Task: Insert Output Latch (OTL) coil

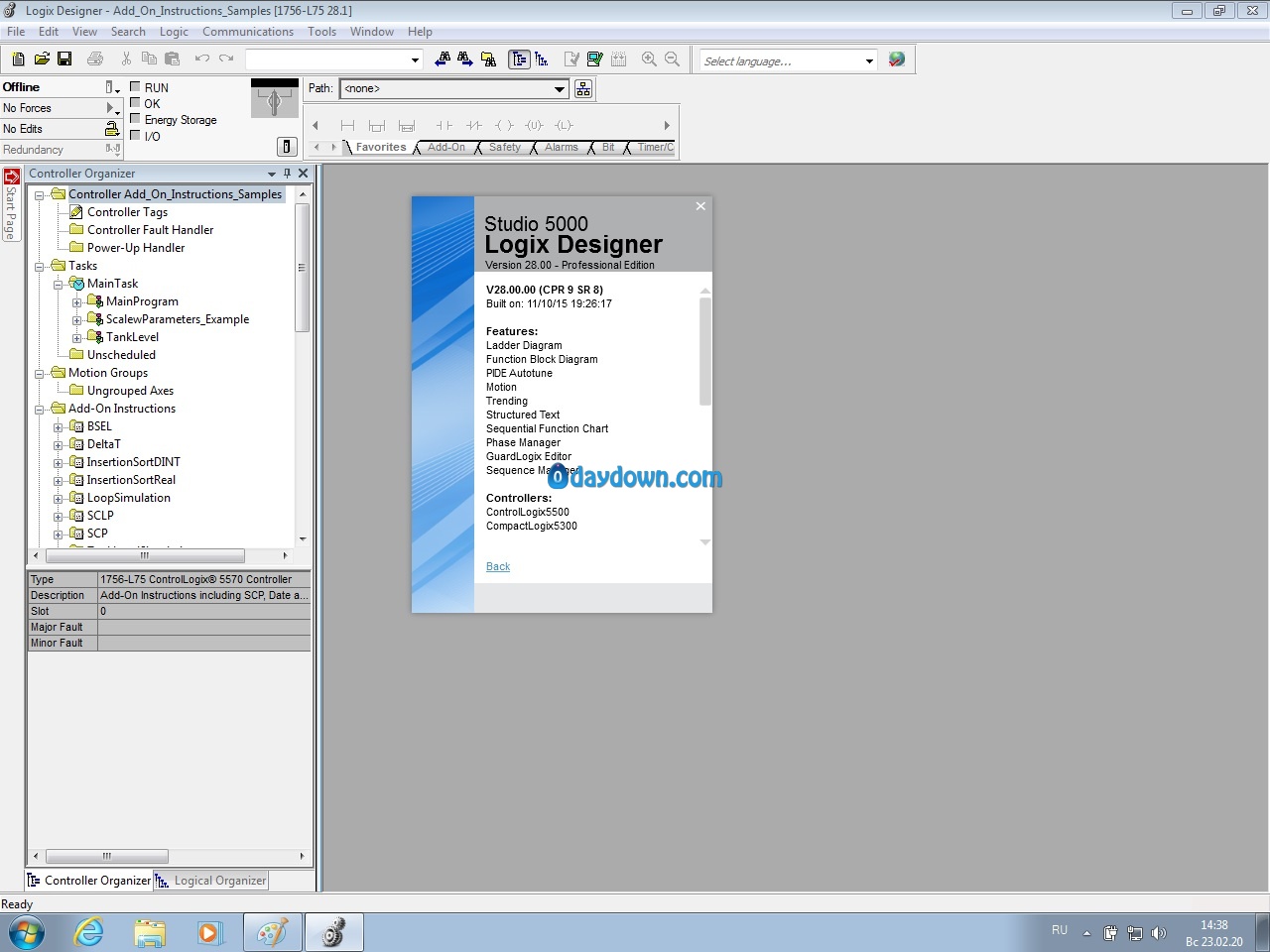Action: [x=565, y=125]
